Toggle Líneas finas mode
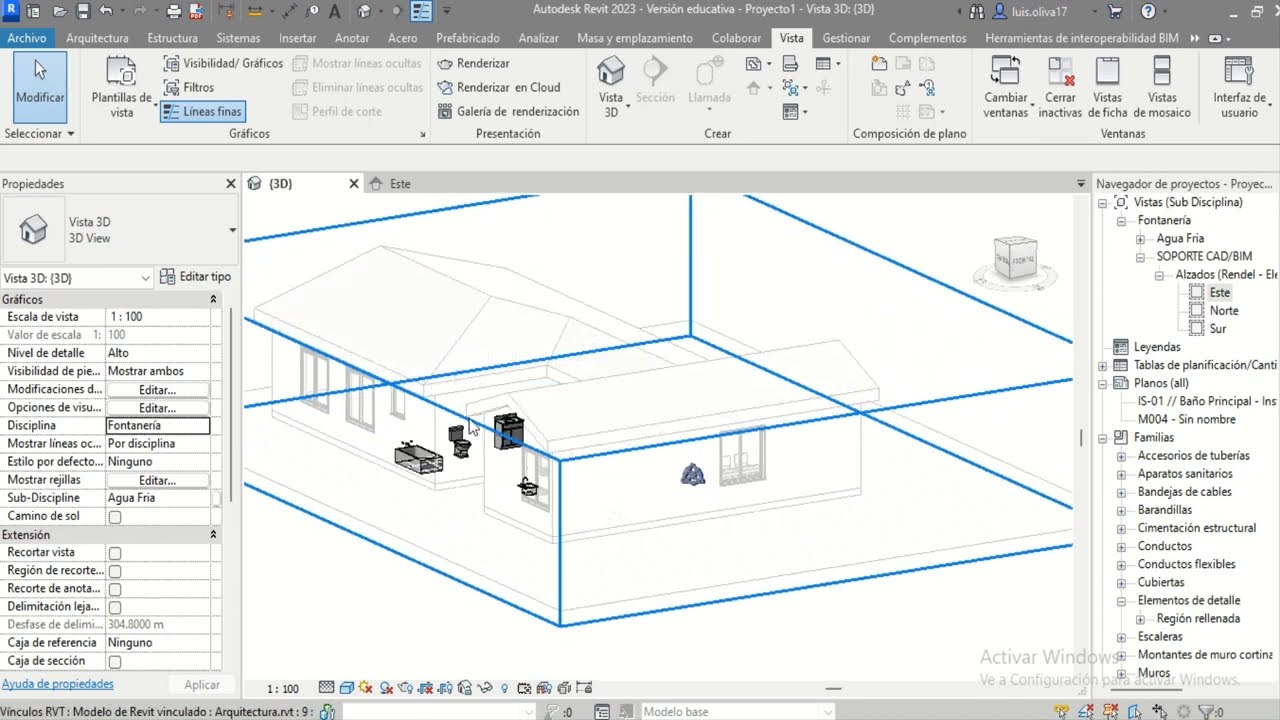 (x=202, y=112)
